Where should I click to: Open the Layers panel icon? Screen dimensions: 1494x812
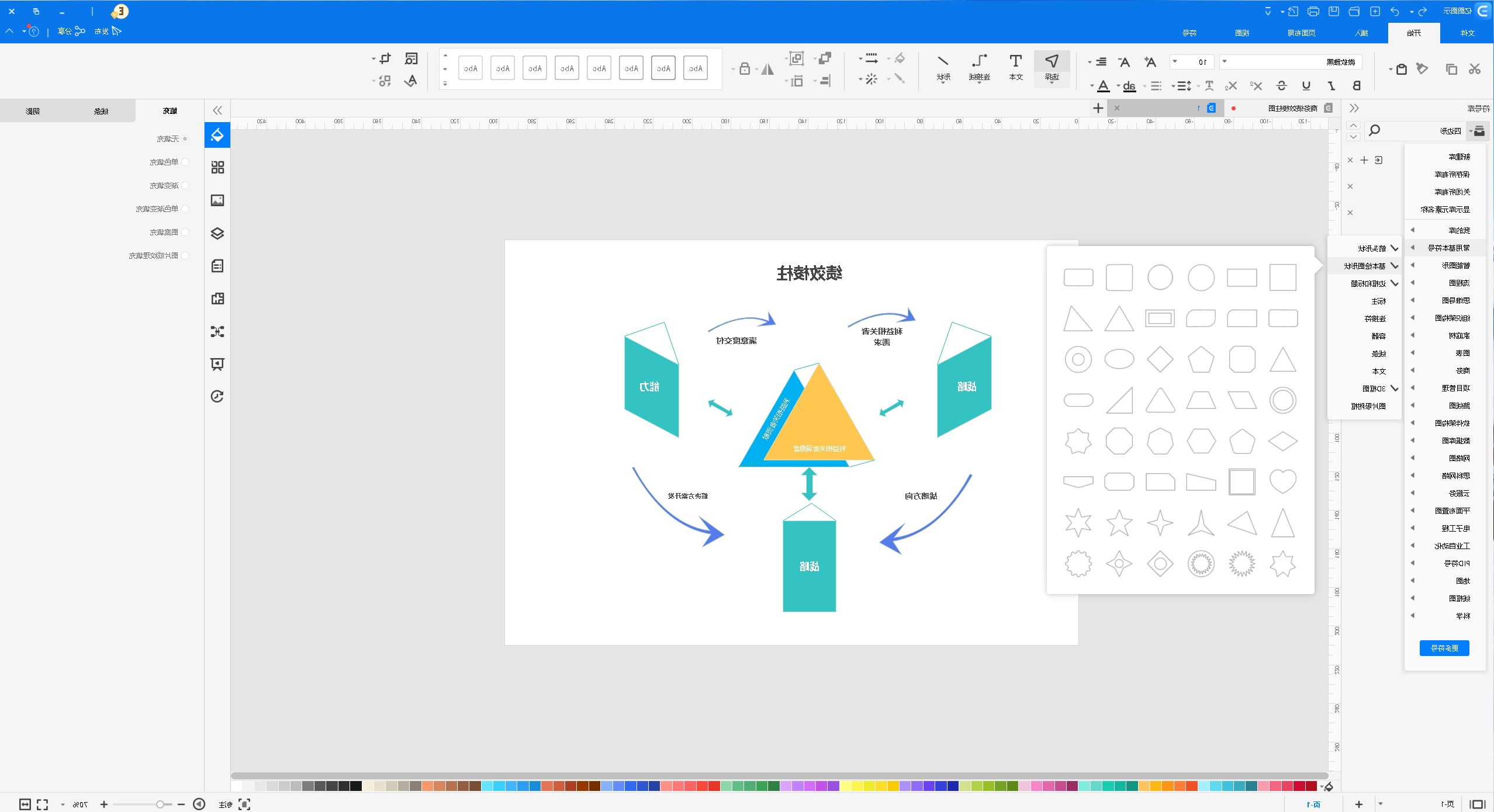coord(217,233)
